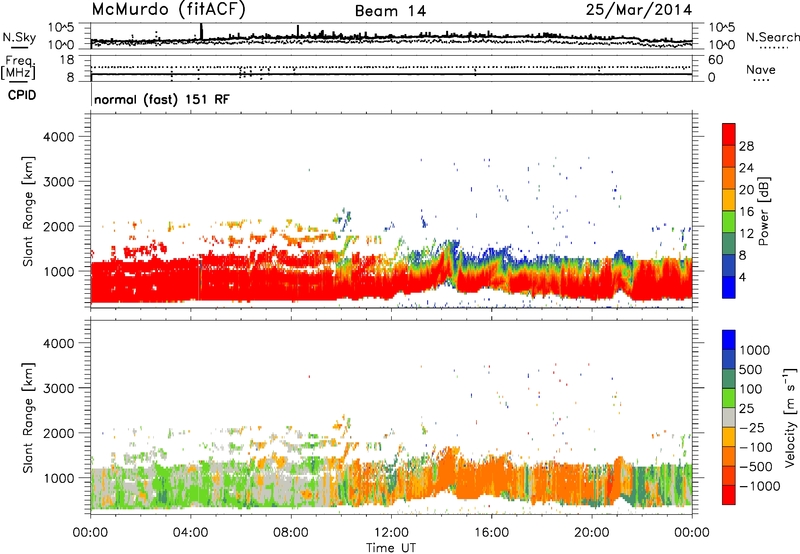Click the '1000' Velocity colorbar tick label
This screenshot has width=800, height=554.
(755, 350)
